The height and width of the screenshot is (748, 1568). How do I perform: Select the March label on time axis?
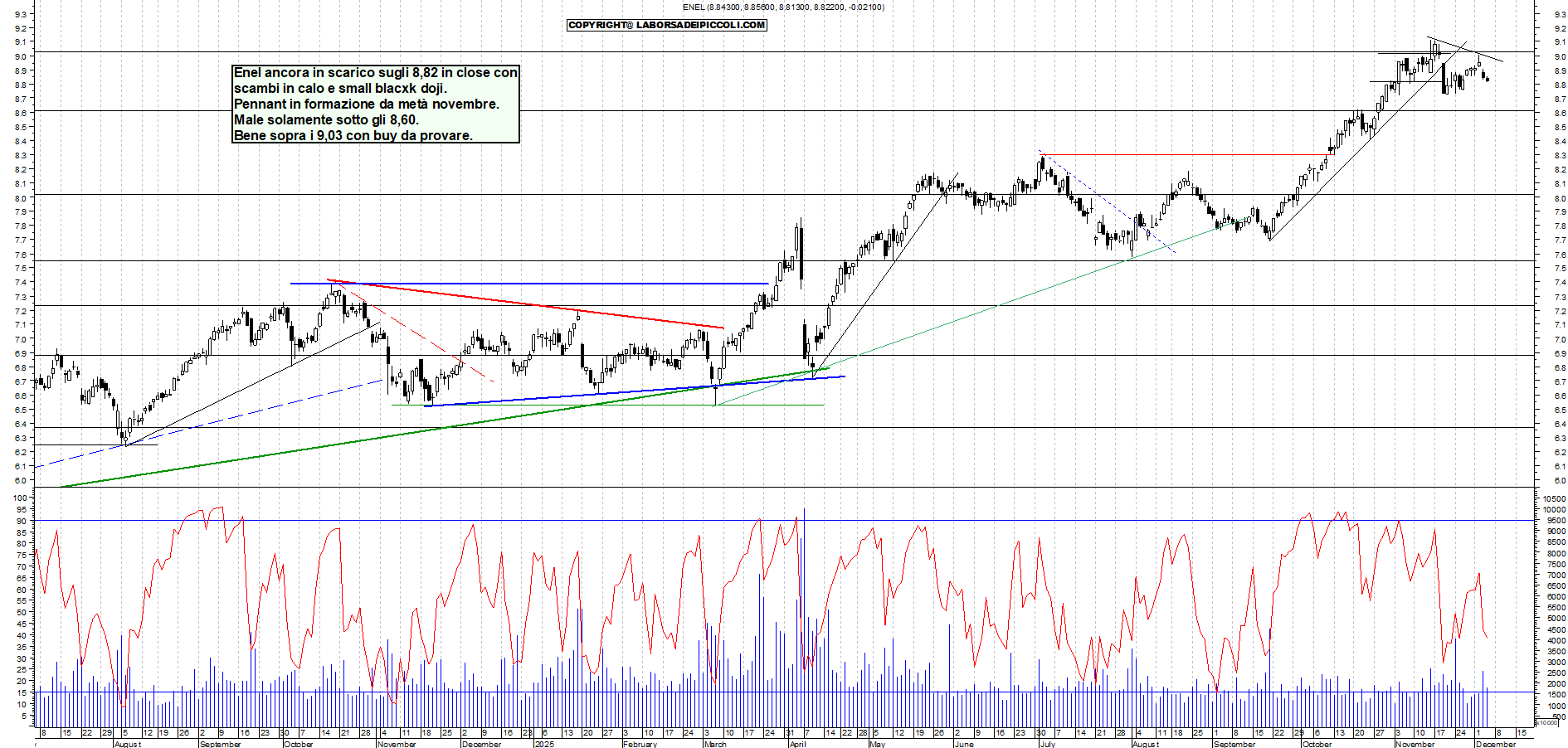tap(714, 744)
